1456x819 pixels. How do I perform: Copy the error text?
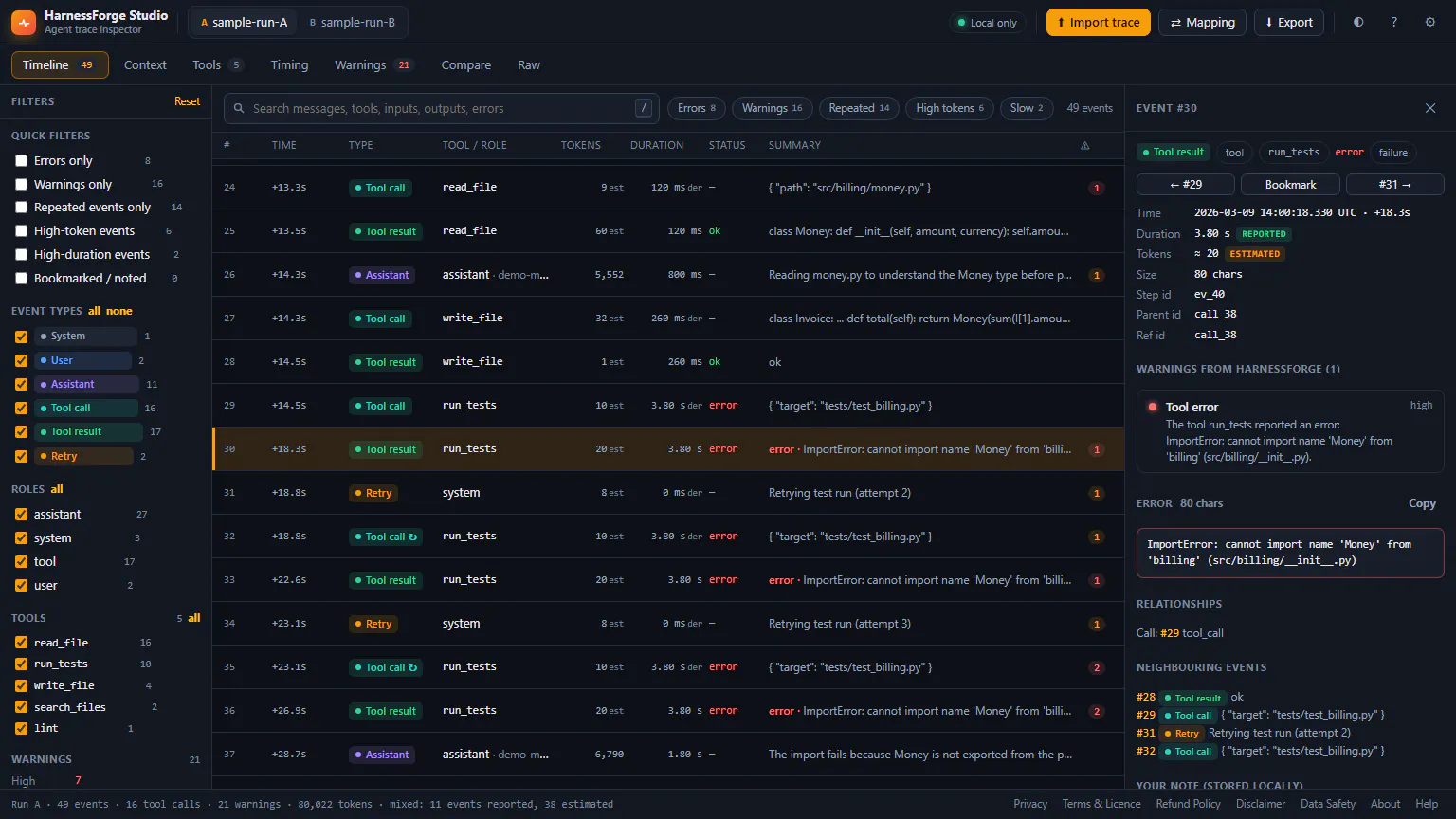pyautogui.click(x=1422, y=503)
